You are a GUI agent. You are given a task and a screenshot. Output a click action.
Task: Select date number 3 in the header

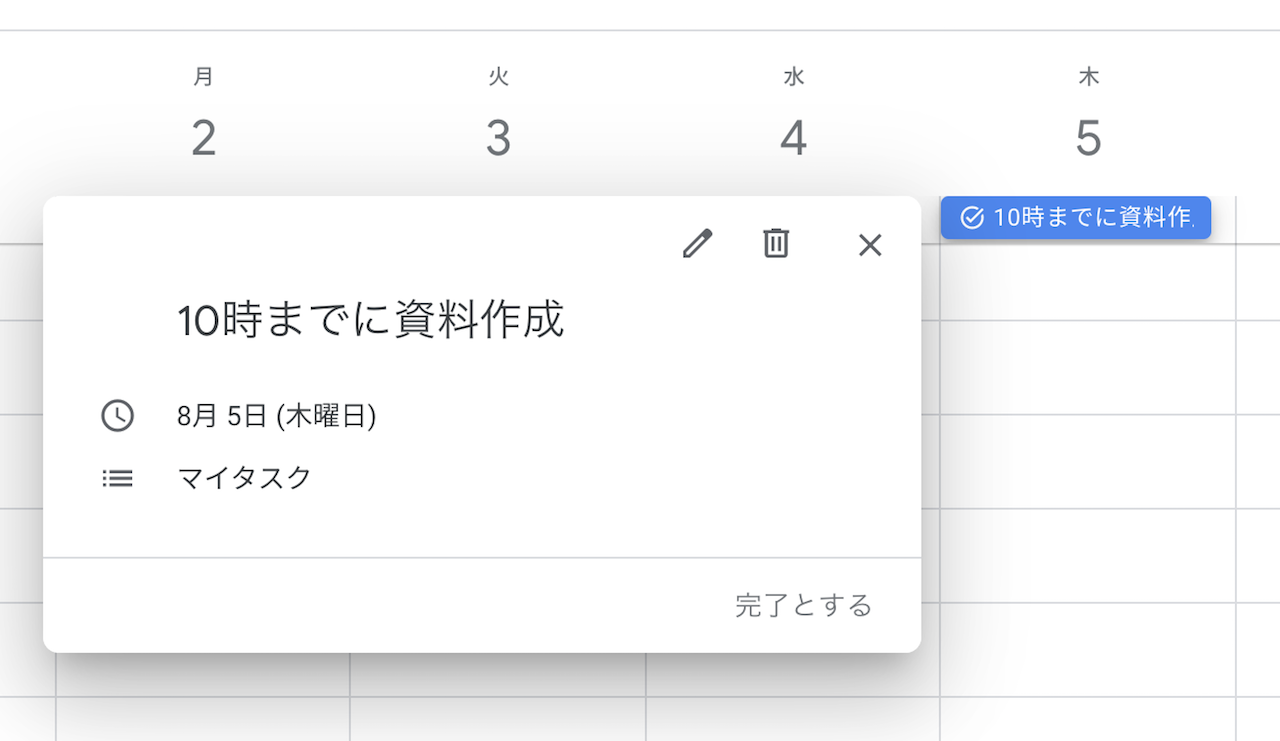[x=498, y=138]
